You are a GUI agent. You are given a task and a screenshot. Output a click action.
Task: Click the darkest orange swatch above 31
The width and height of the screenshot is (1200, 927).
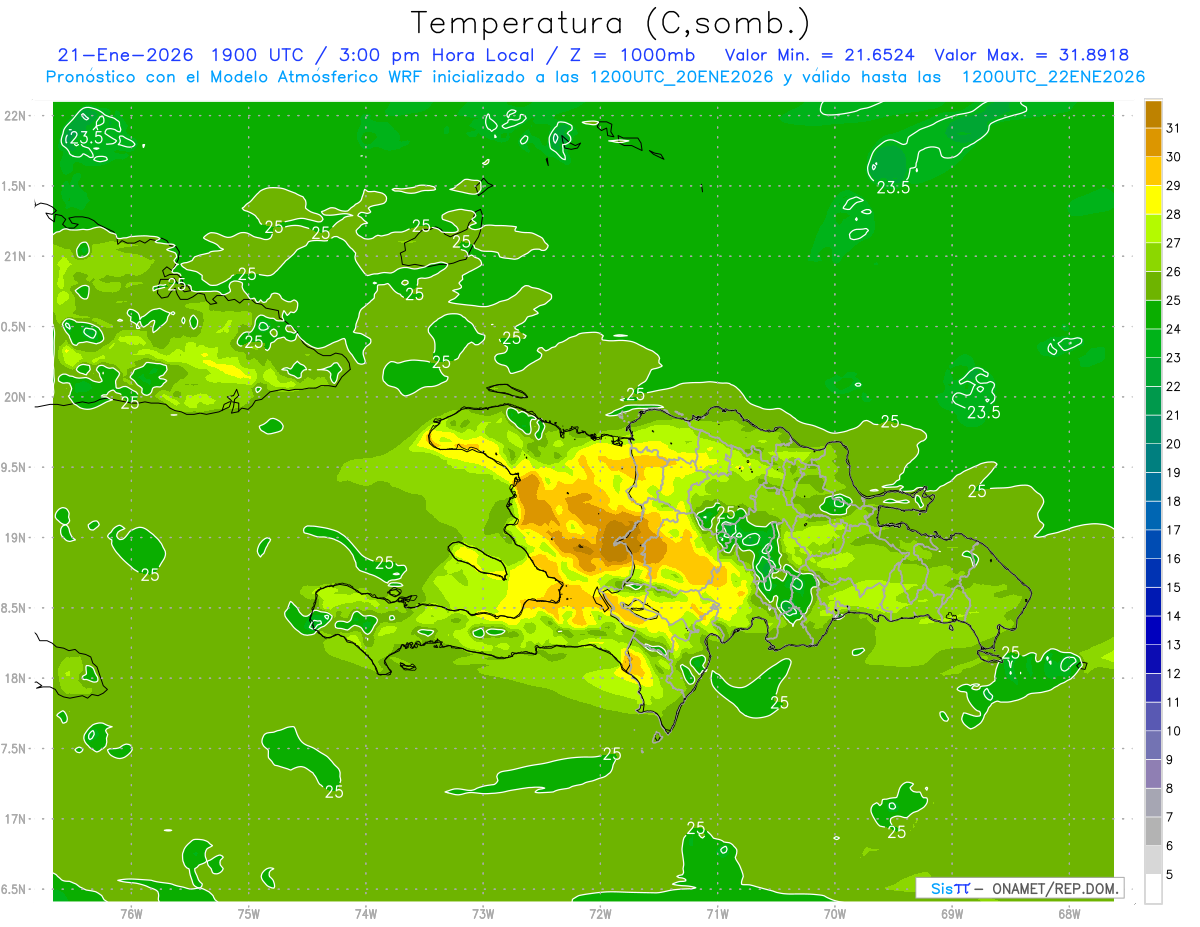[1153, 115]
